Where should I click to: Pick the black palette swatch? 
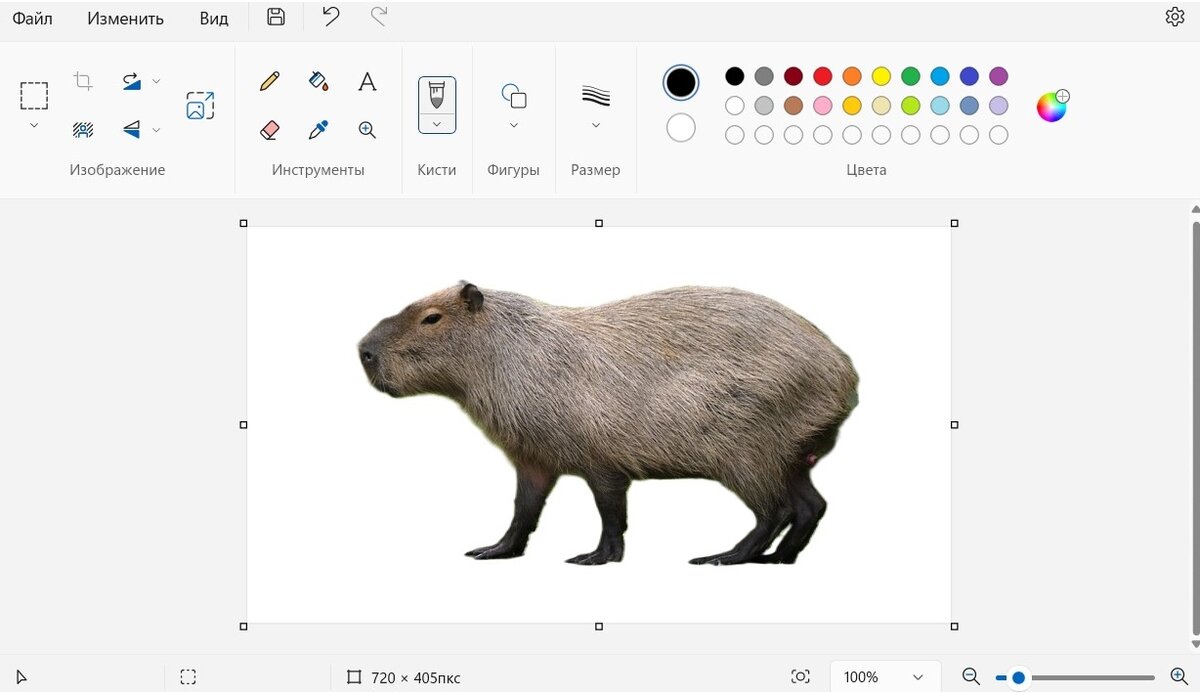click(x=735, y=76)
